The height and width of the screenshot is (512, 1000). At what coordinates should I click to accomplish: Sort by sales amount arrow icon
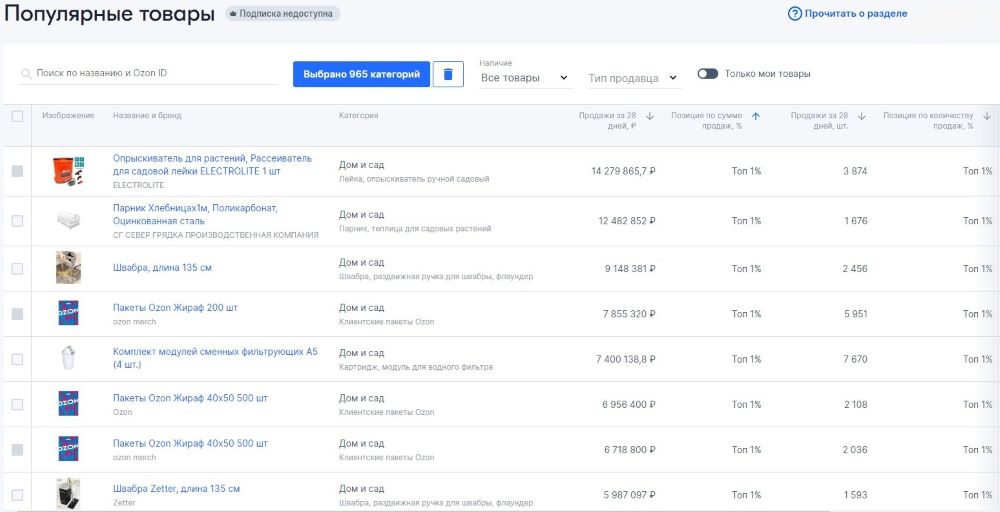(650, 116)
